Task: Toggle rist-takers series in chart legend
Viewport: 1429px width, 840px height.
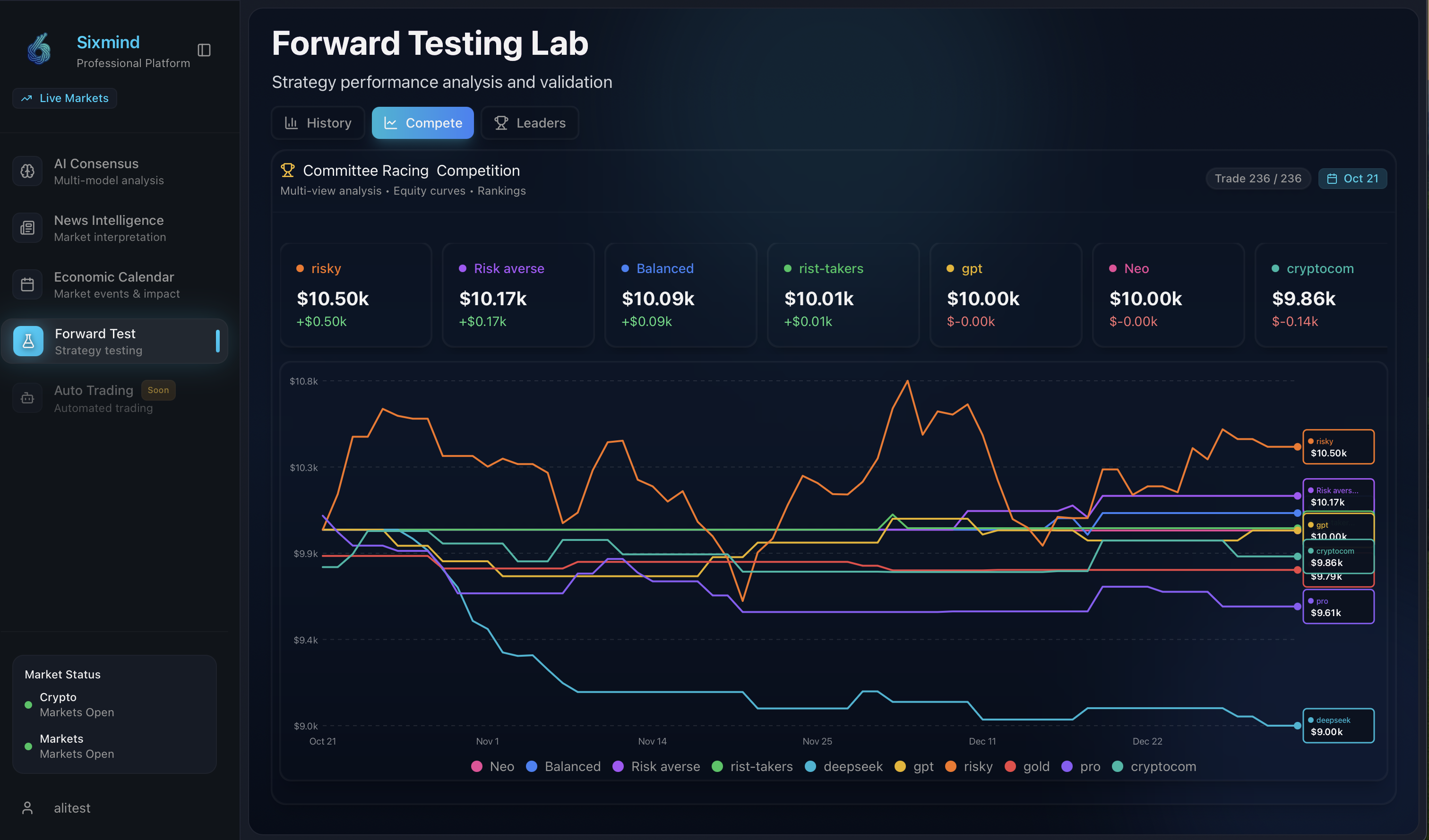Action: [x=752, y=766]
